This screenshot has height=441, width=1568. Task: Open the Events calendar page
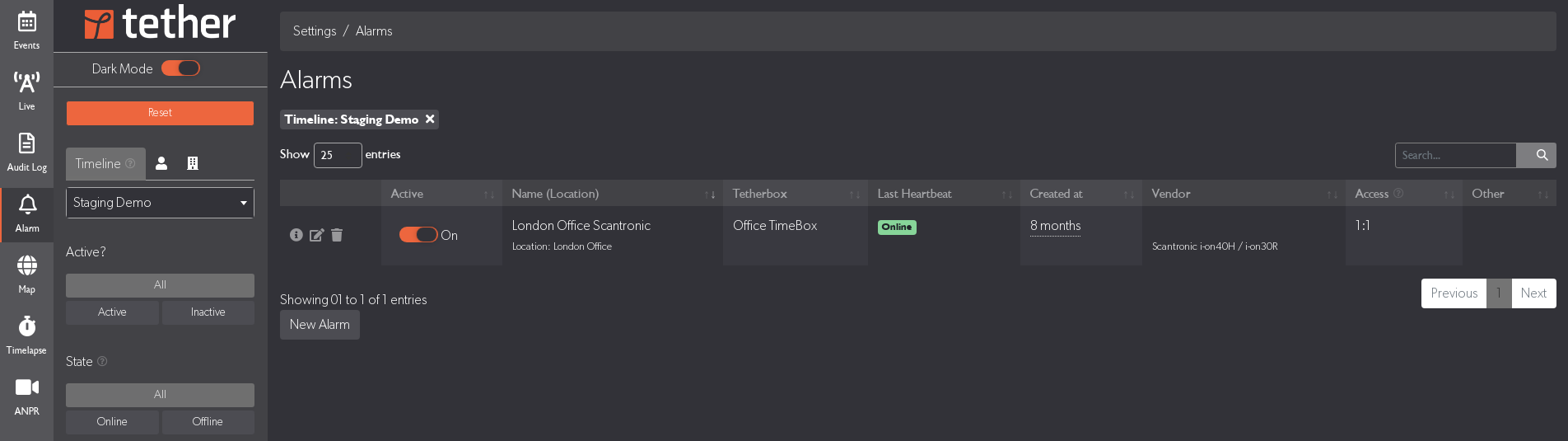tap(26, 30)
